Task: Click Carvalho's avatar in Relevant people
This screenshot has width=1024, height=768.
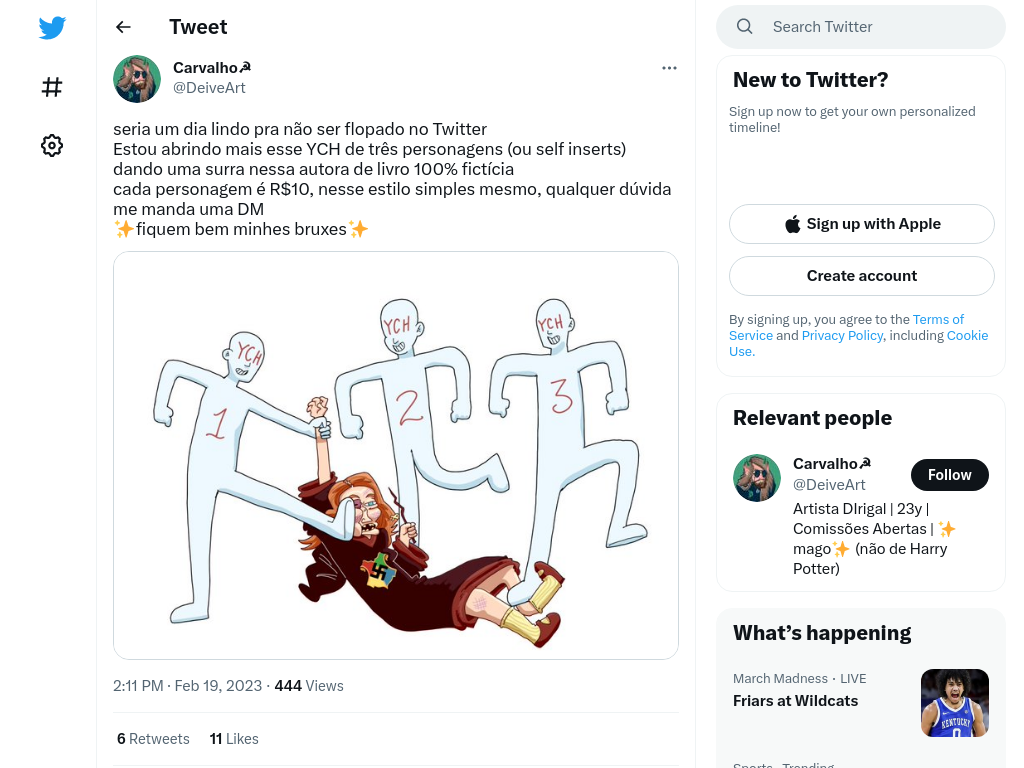Action: tap(756, 478)
